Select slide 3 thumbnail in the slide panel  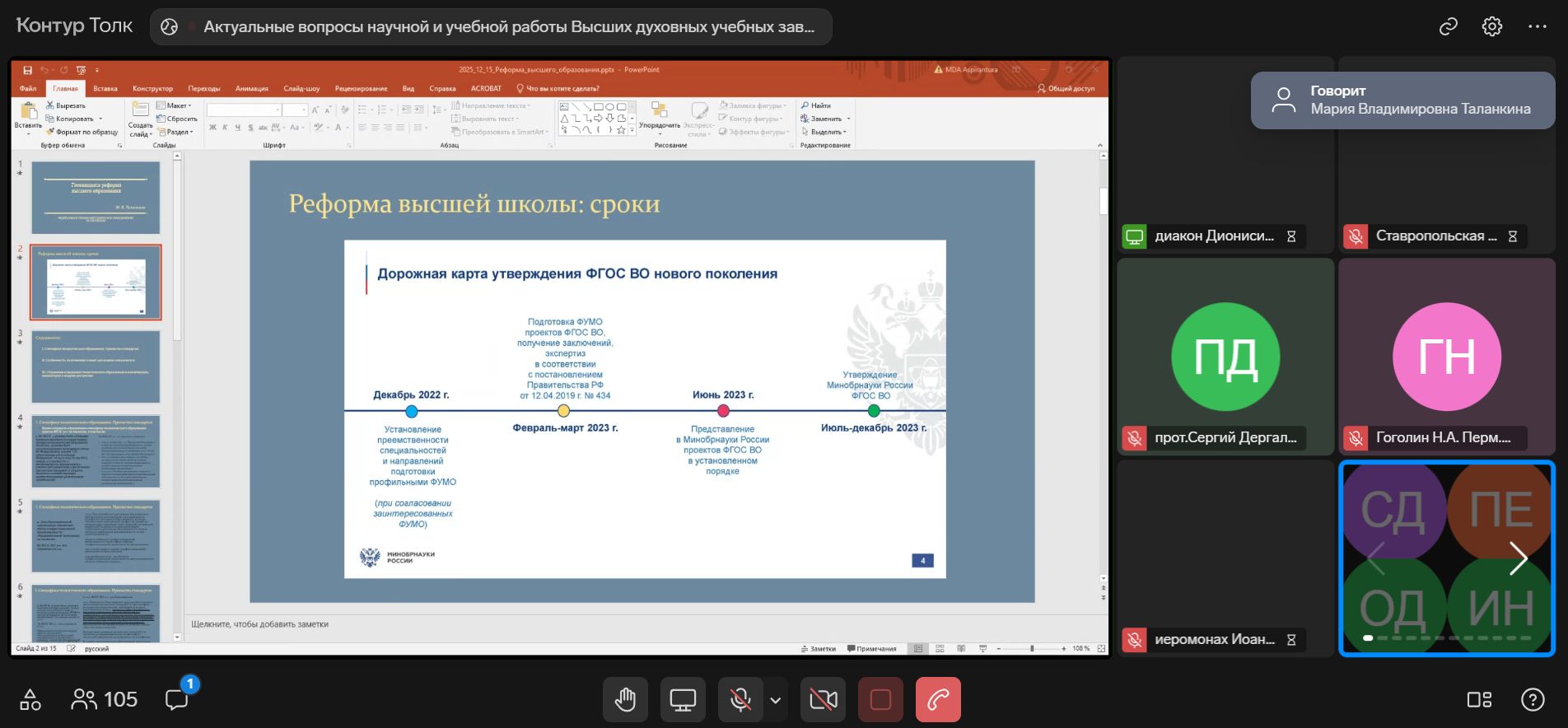(96, 367)
